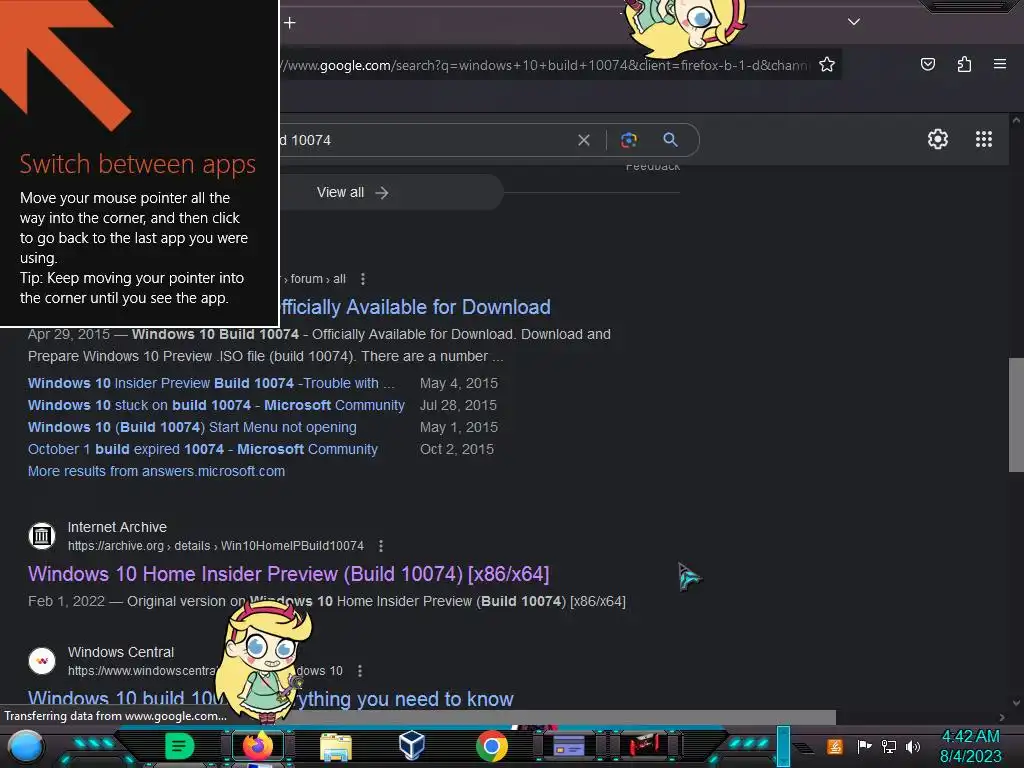Click inside the Google search field
This screenshot has width=1024, height=768.
(x=424, y=140)
